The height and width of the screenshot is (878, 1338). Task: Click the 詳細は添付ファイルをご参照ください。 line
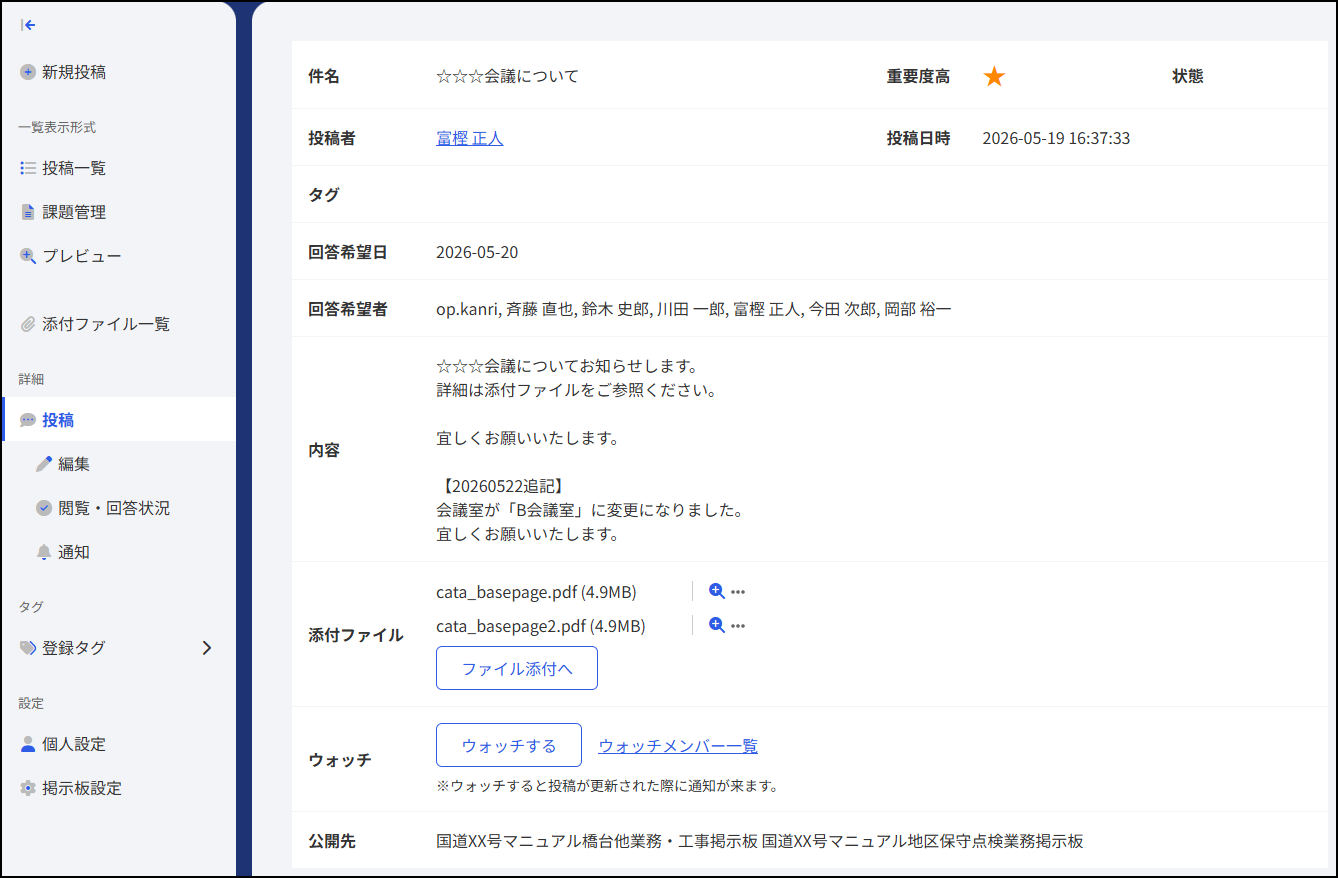[577, 390]
